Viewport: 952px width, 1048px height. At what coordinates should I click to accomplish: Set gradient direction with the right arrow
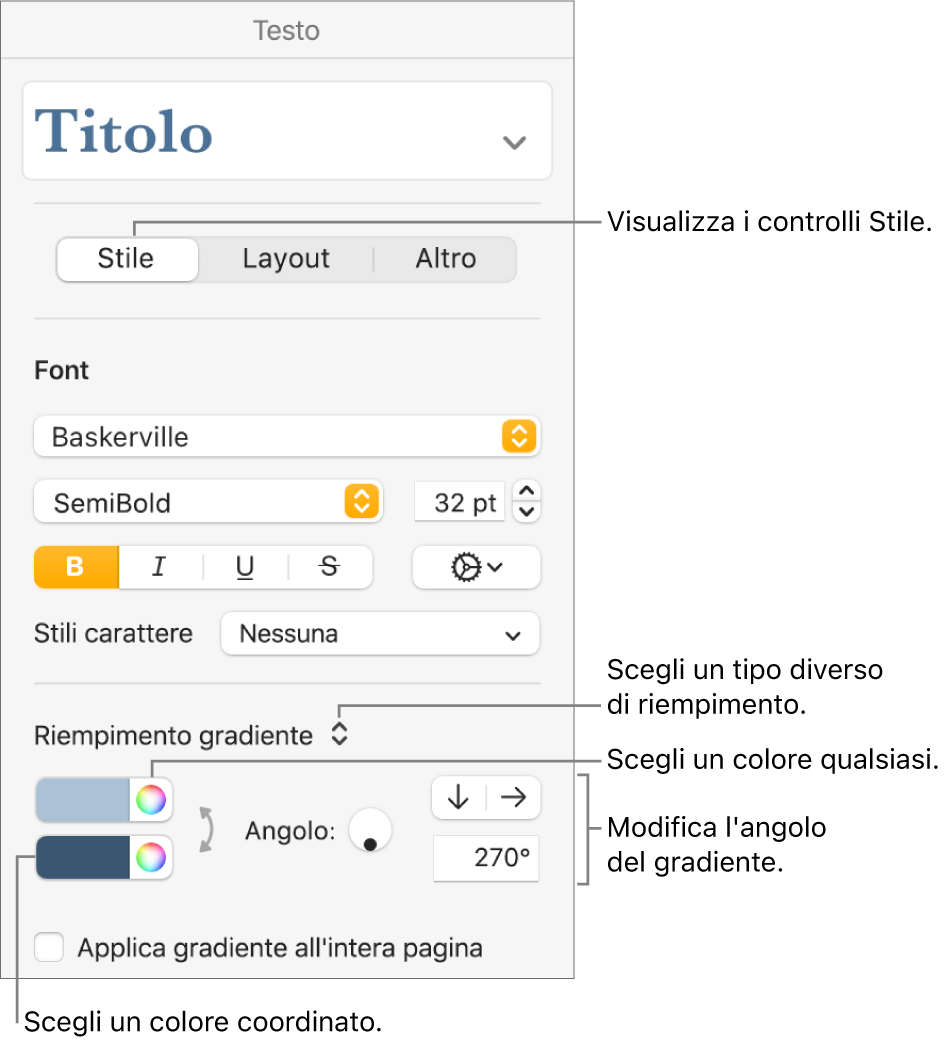click(x=513, y=797)
